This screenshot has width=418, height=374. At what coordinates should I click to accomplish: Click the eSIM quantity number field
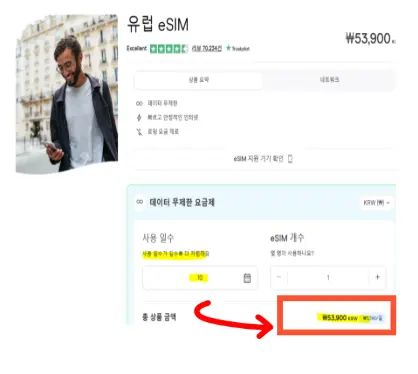click(328, 277)
